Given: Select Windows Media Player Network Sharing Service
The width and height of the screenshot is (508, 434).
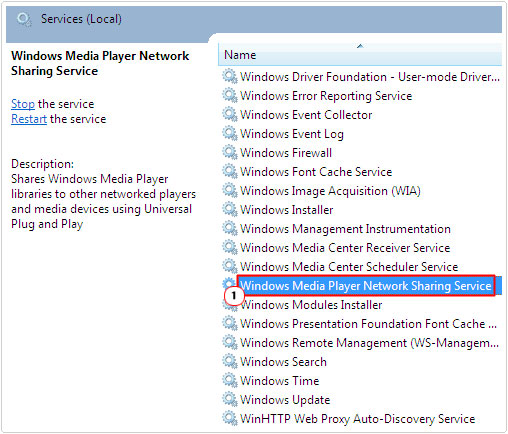Looking at the screenshot, I should click(365, 286).
